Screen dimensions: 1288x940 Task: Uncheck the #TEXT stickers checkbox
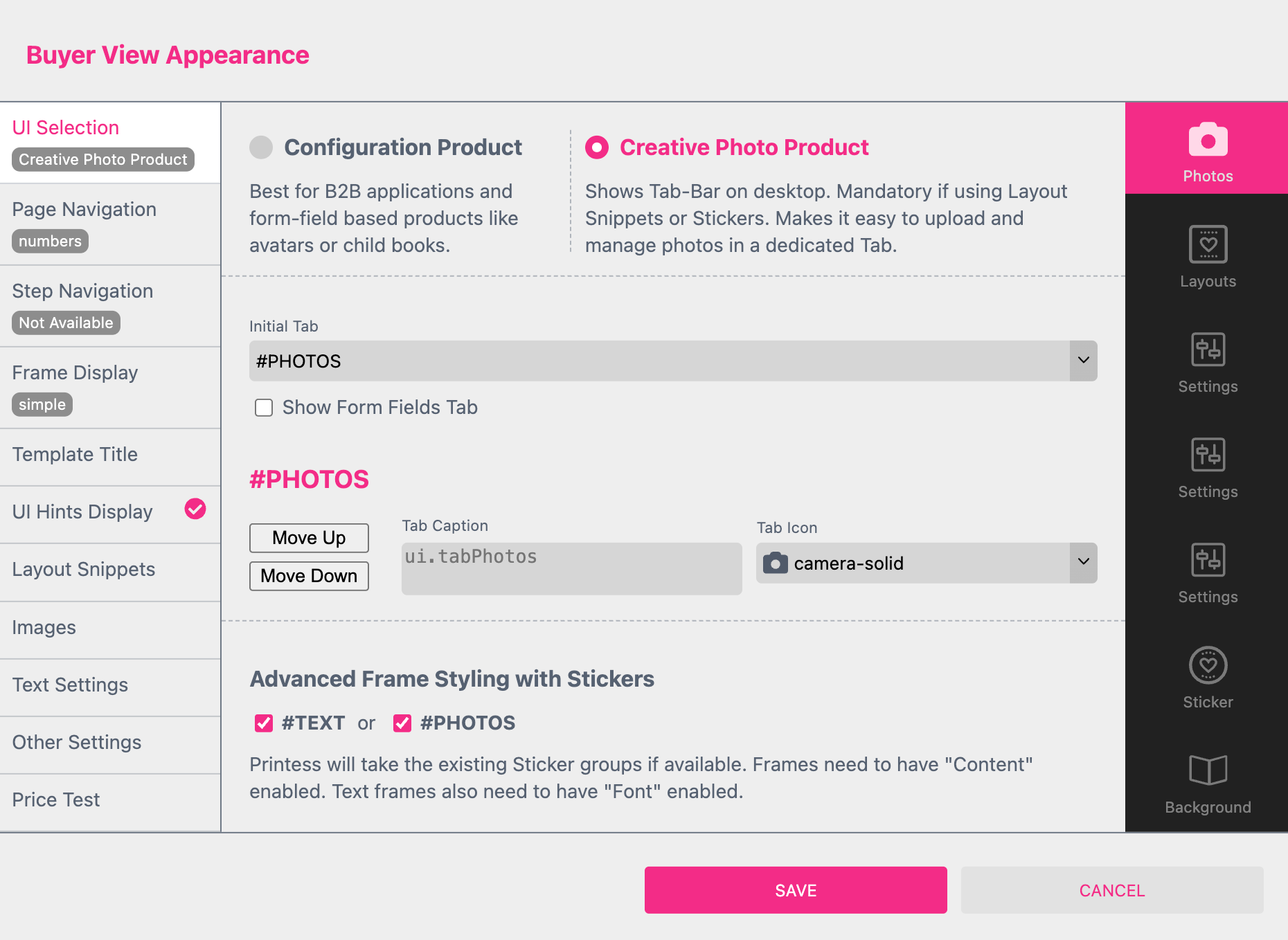pos(264,723)
